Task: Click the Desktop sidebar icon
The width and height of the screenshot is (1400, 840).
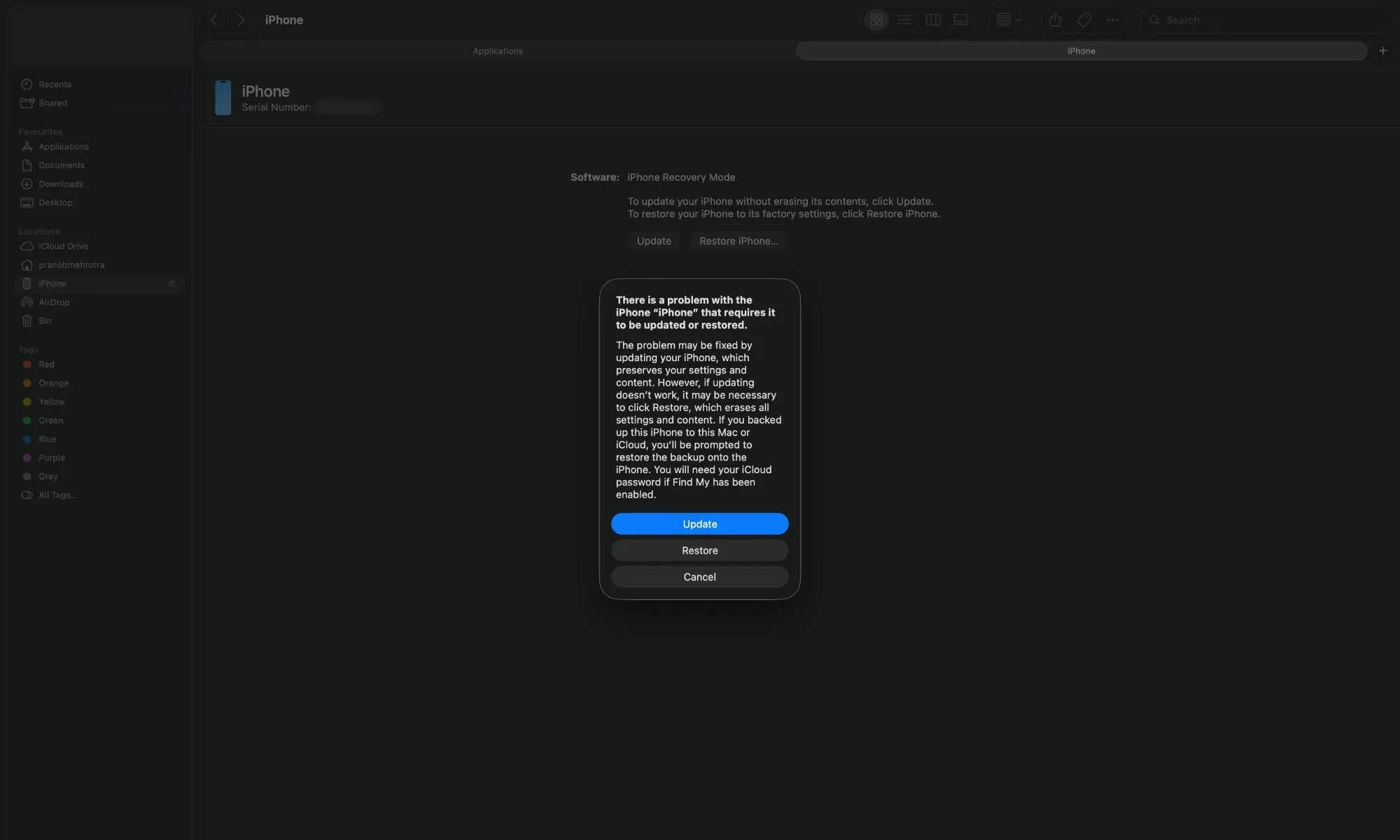Action: pos(27,202)
